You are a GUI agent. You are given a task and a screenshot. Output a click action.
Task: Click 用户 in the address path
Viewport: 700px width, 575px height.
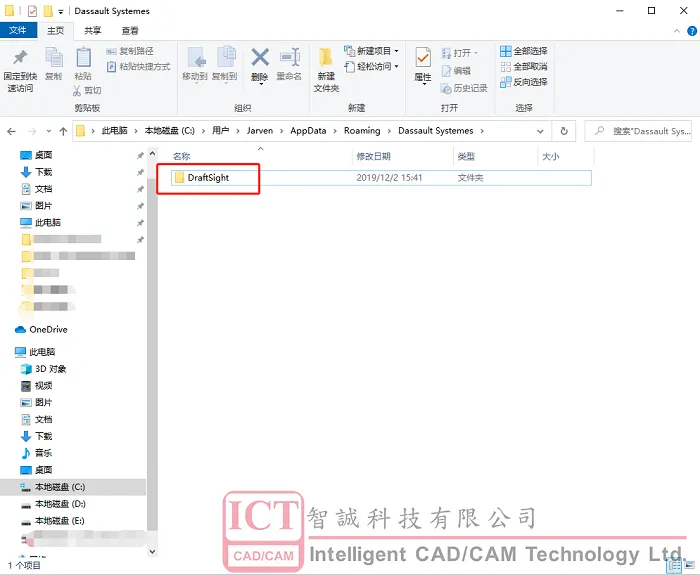221,131
